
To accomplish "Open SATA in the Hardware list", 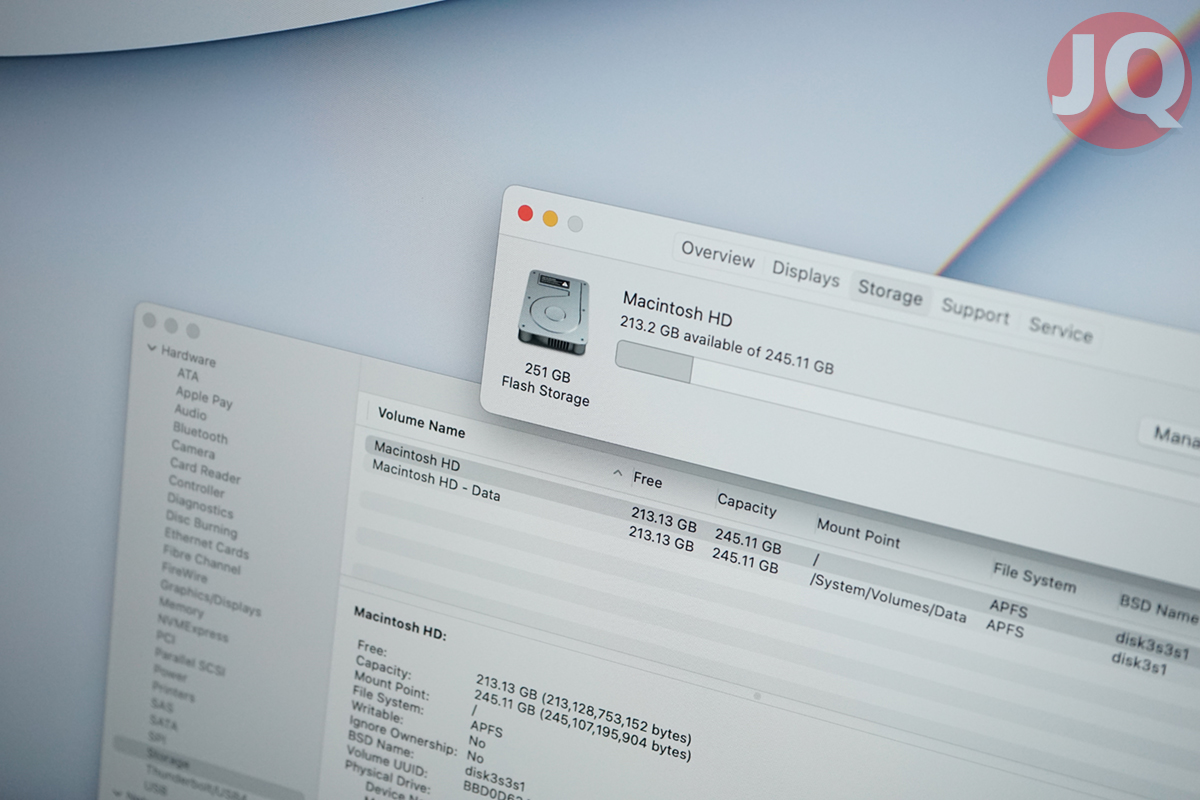I will (x=164, y=722).
